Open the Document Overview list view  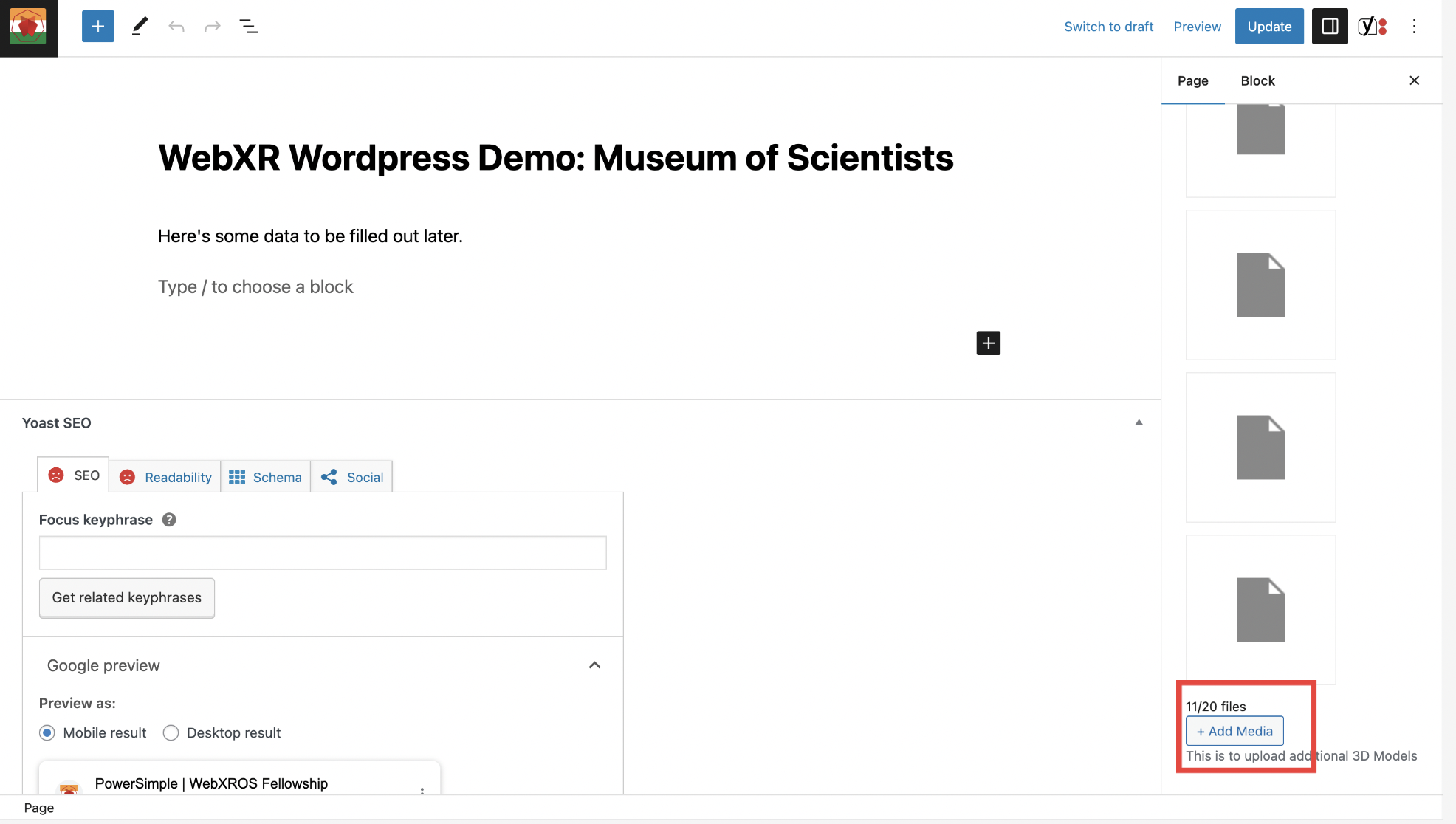tap(249, 27)
